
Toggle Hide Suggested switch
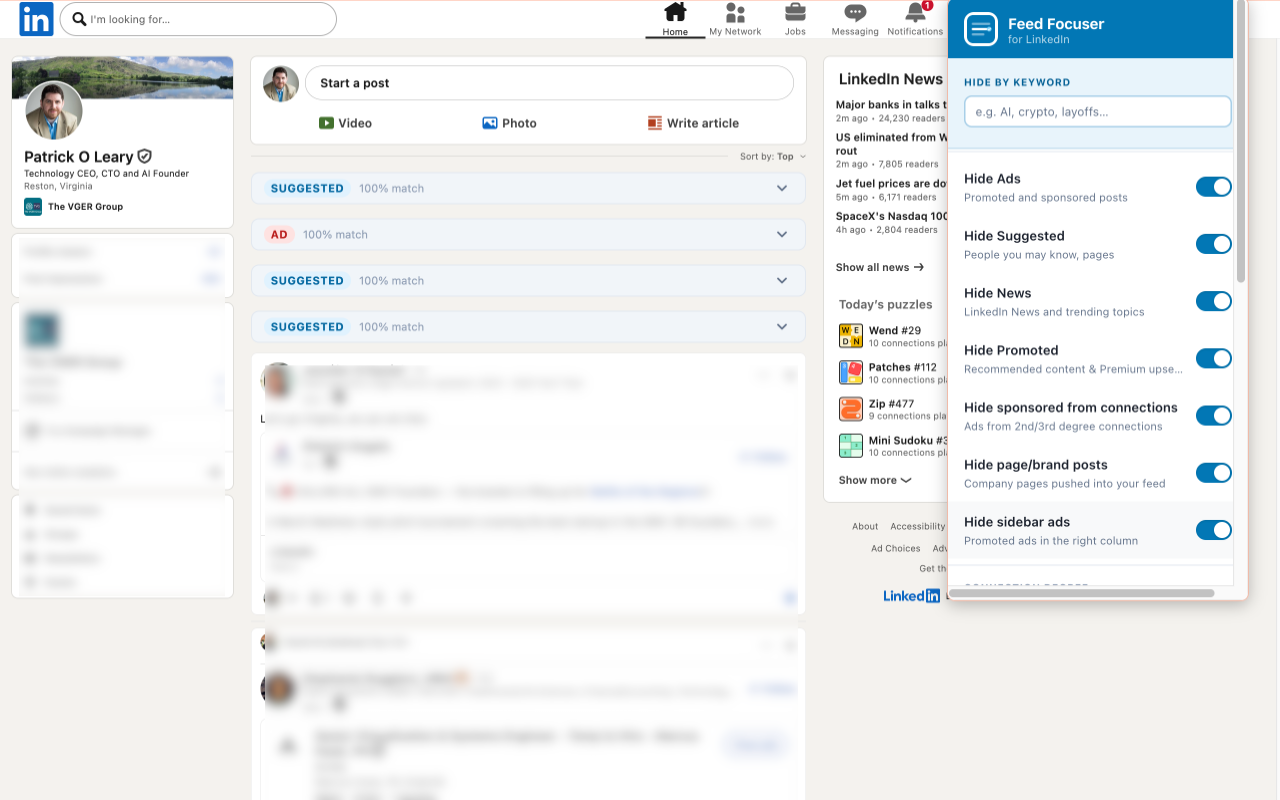click(x=1214, y=244)
